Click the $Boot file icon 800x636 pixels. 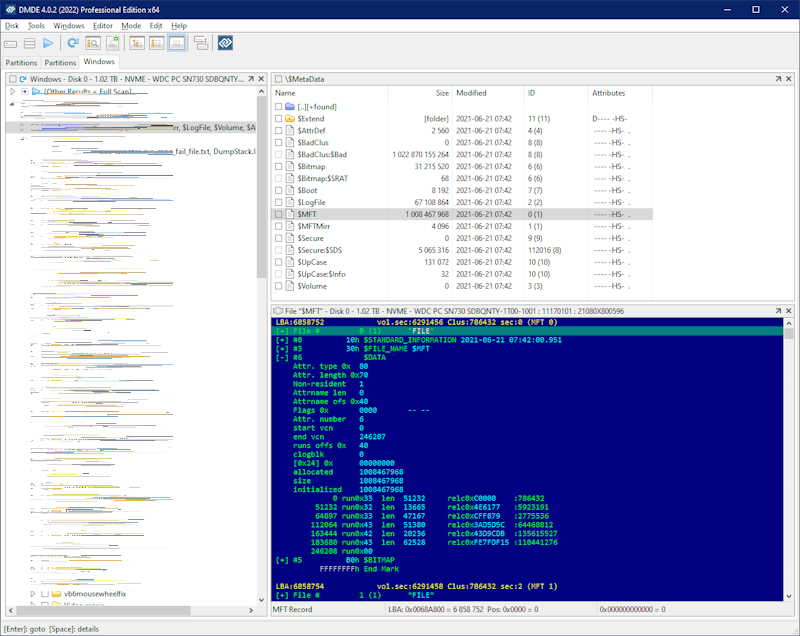point(289,190)
